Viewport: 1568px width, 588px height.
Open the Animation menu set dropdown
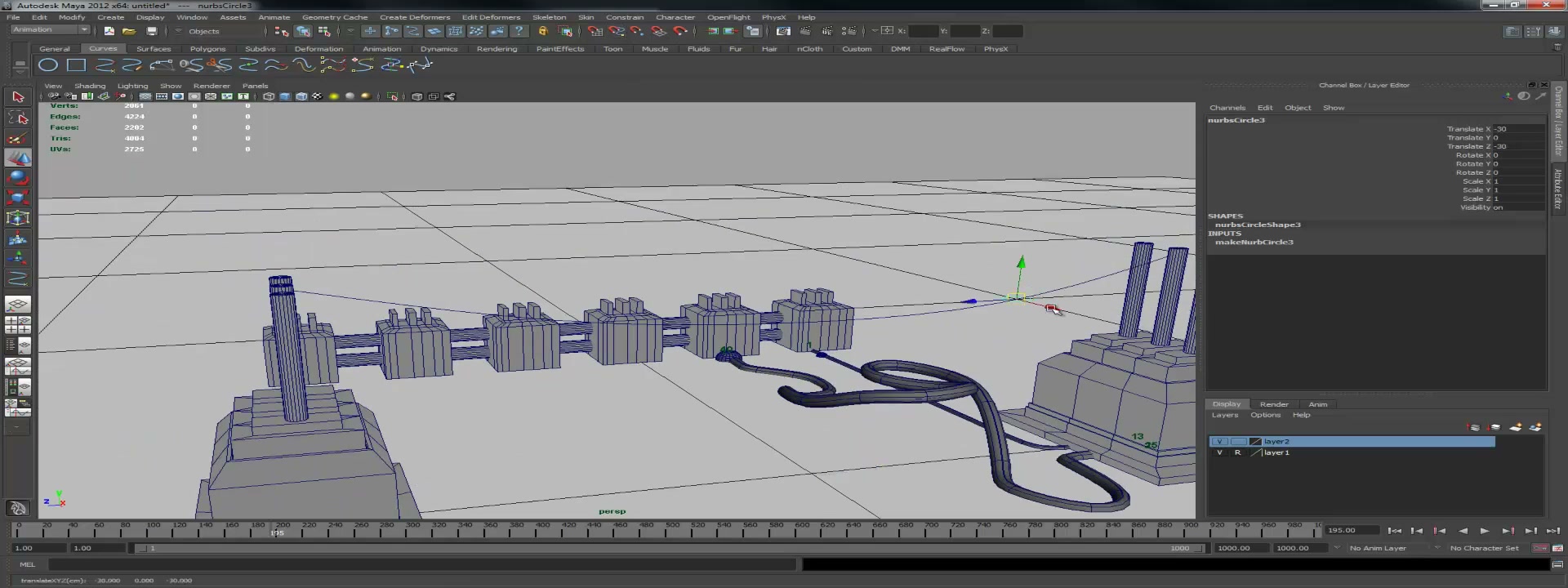pos(50,30)
